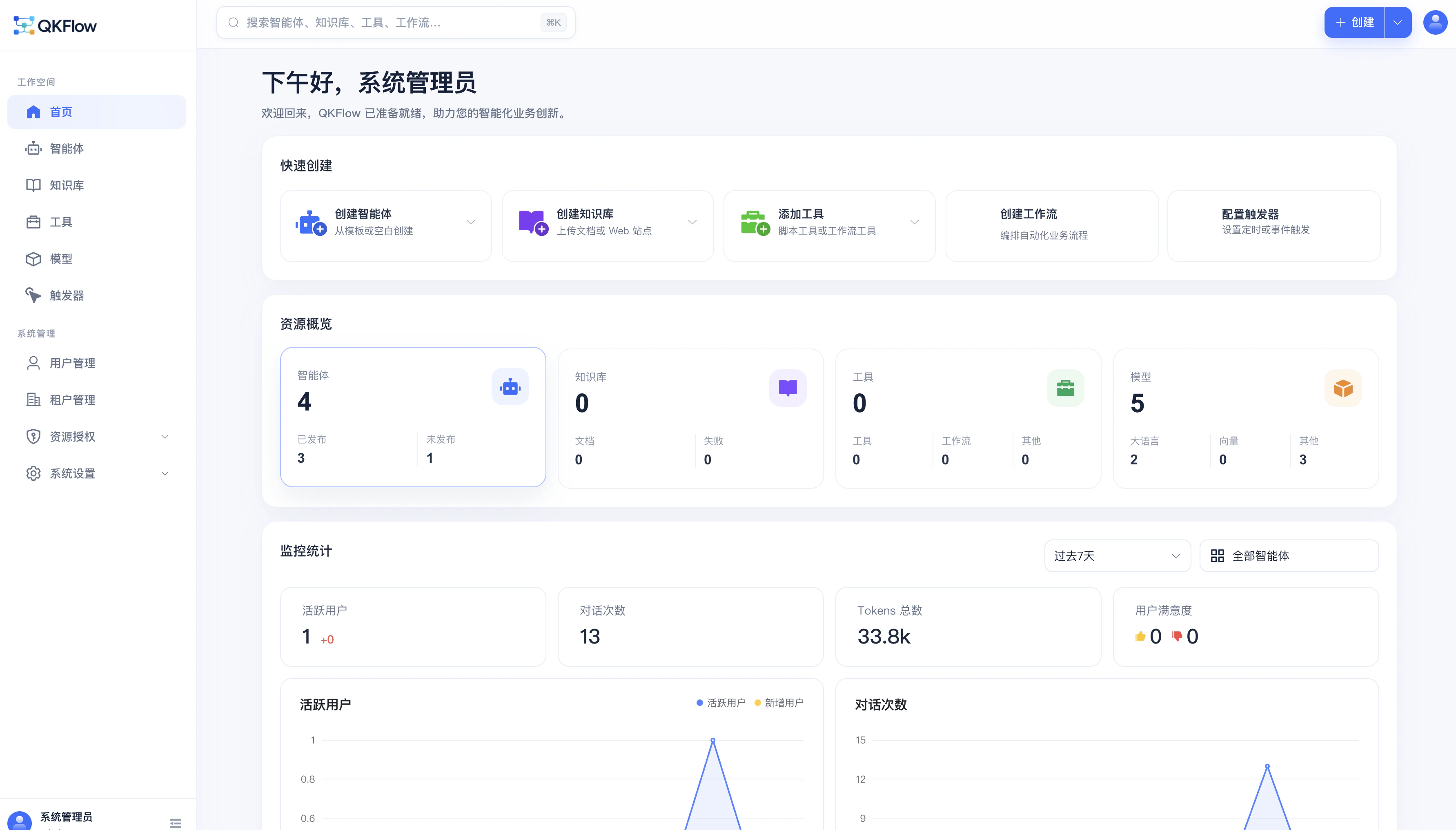Click the 系统设置 gear icon

pyautogui.click(x=33, y=473)
